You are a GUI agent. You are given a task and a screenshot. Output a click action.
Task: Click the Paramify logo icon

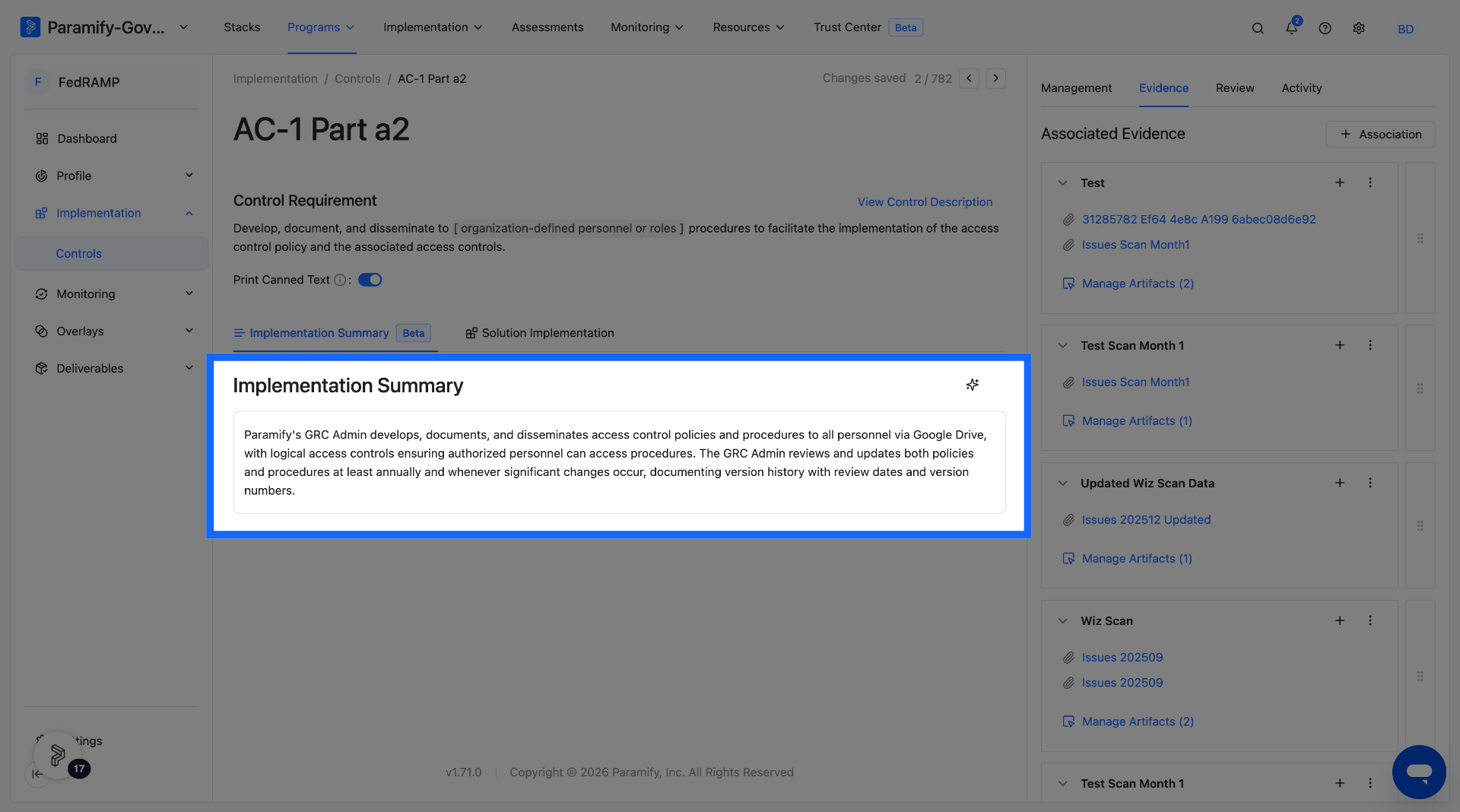[30, 27]
